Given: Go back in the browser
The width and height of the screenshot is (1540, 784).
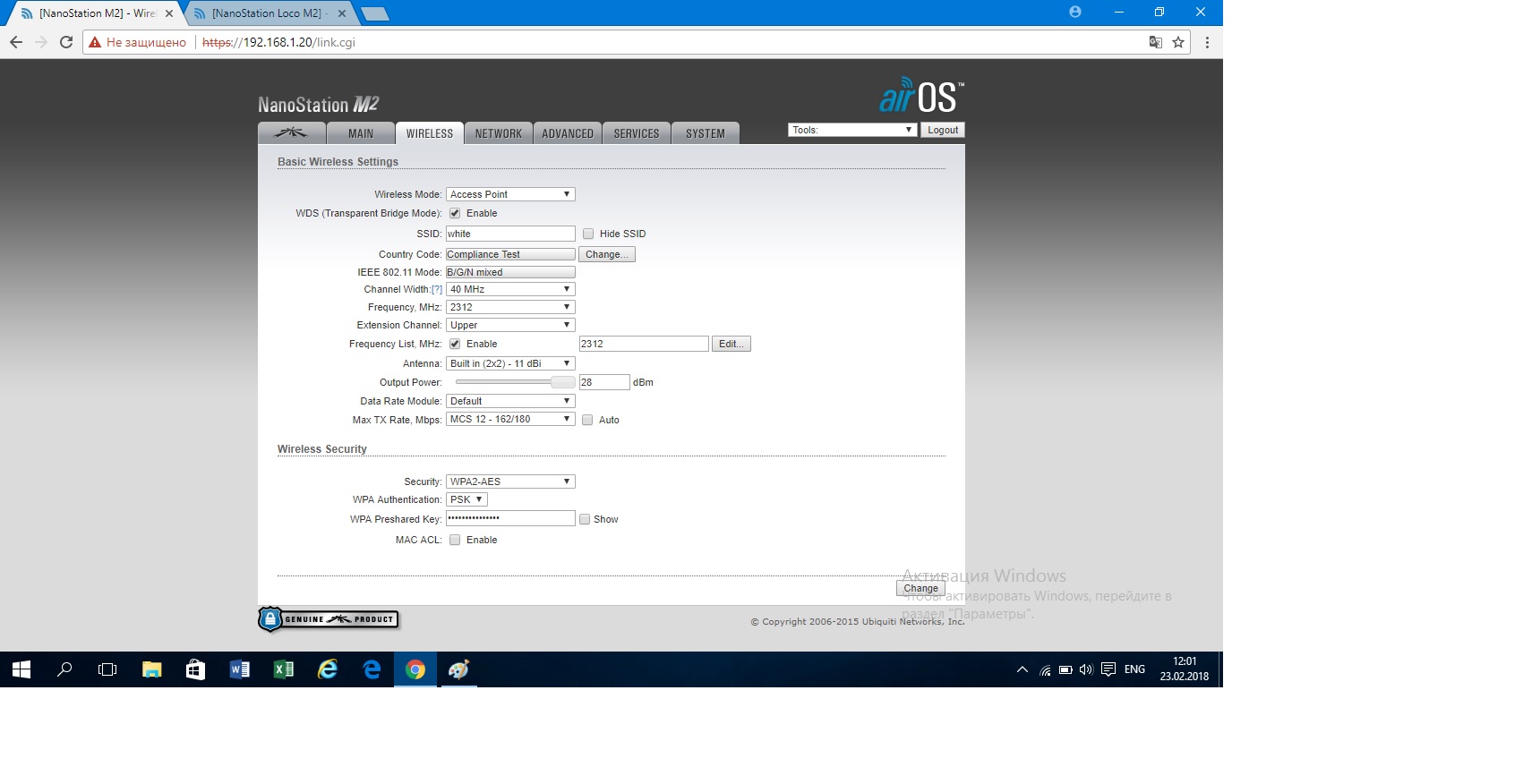Looking at the screenshot, I should click(x=16, y=42).
